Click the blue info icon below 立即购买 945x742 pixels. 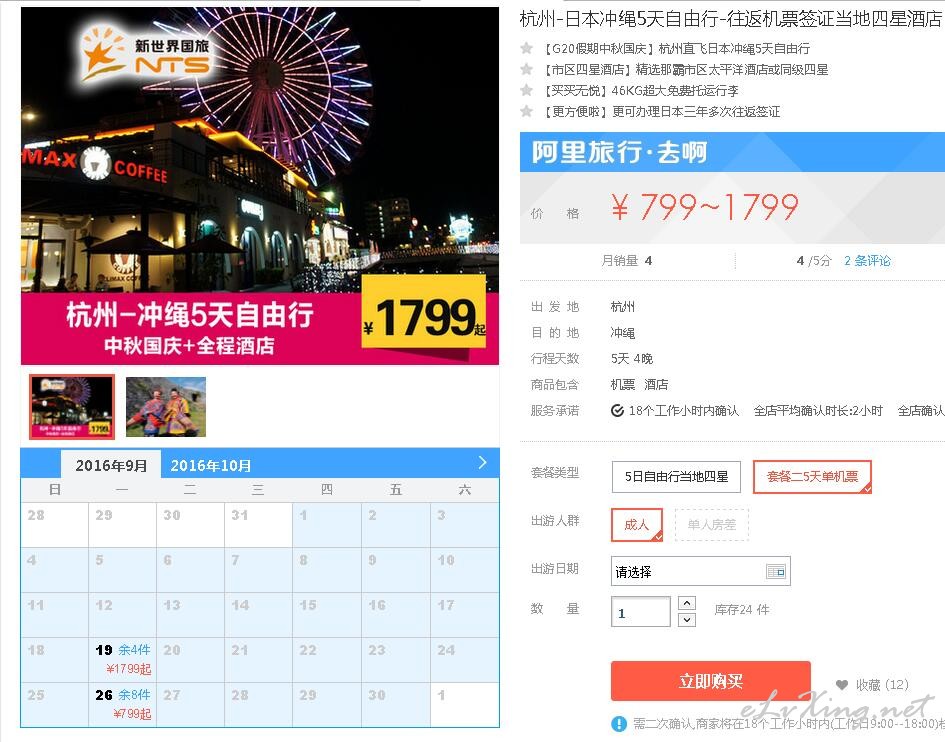tap(619, 723)
